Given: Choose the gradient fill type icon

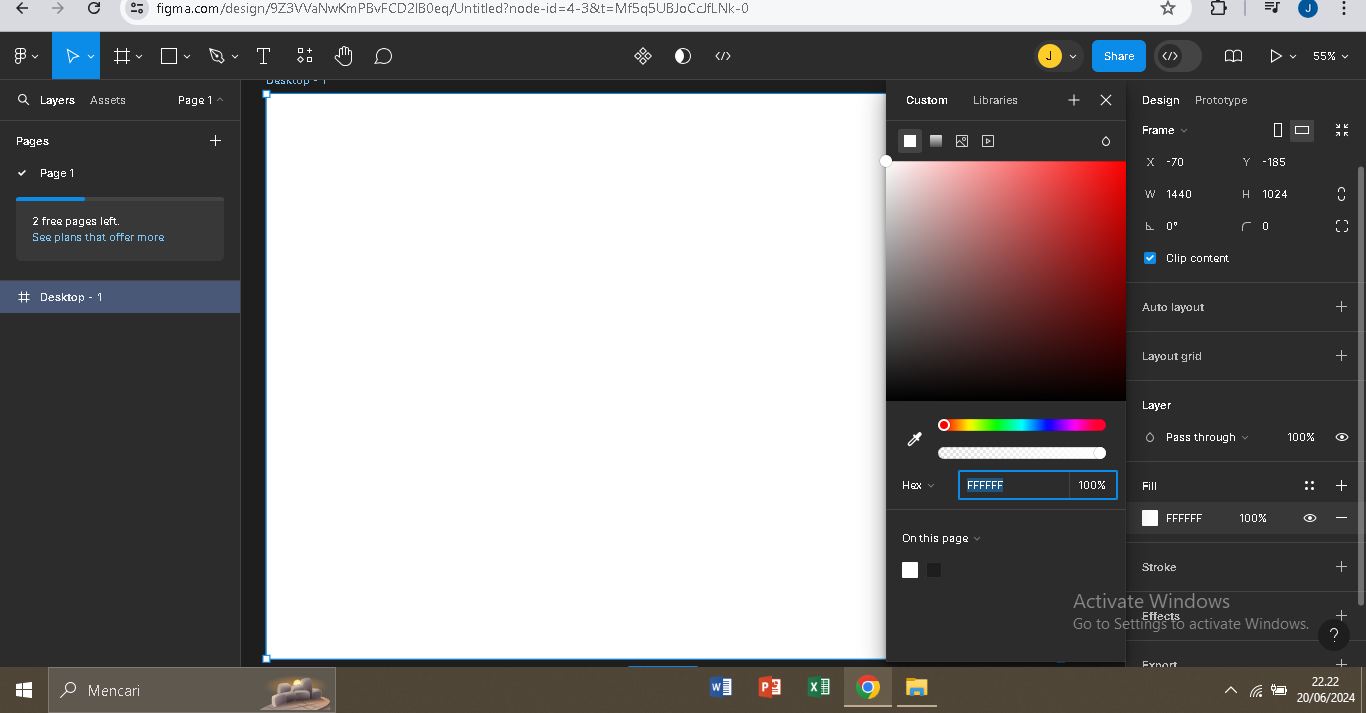Looking at the screenshot, I should [936, 141].
